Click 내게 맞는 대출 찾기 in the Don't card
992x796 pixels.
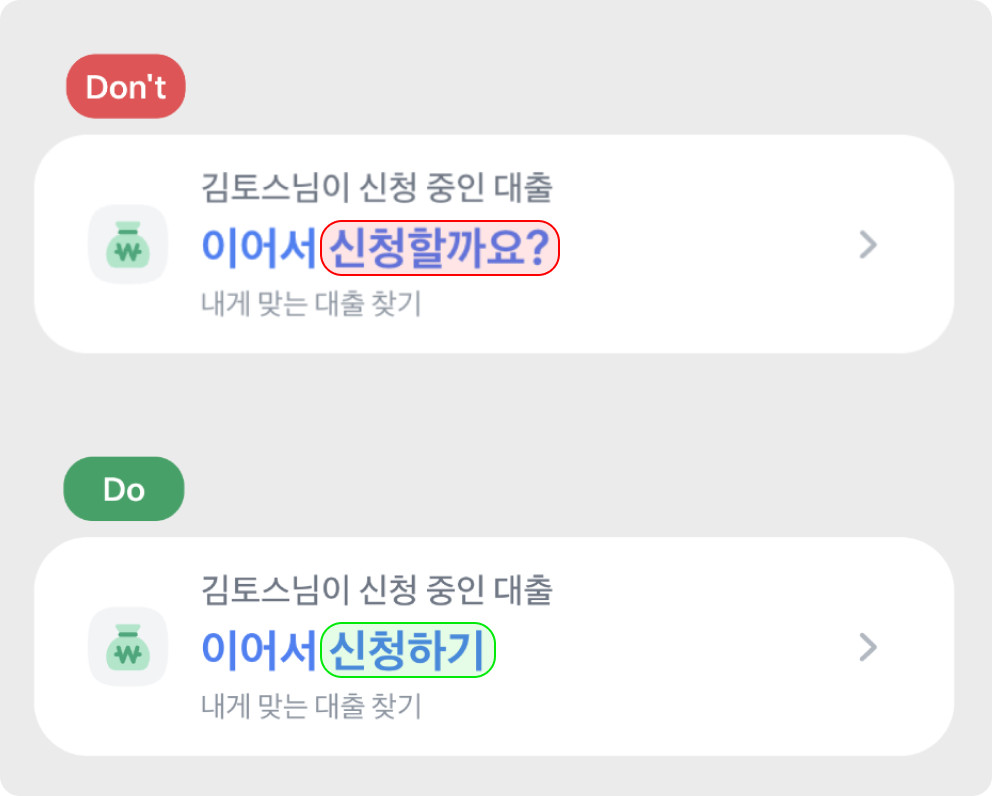click(x=311, y=304)
